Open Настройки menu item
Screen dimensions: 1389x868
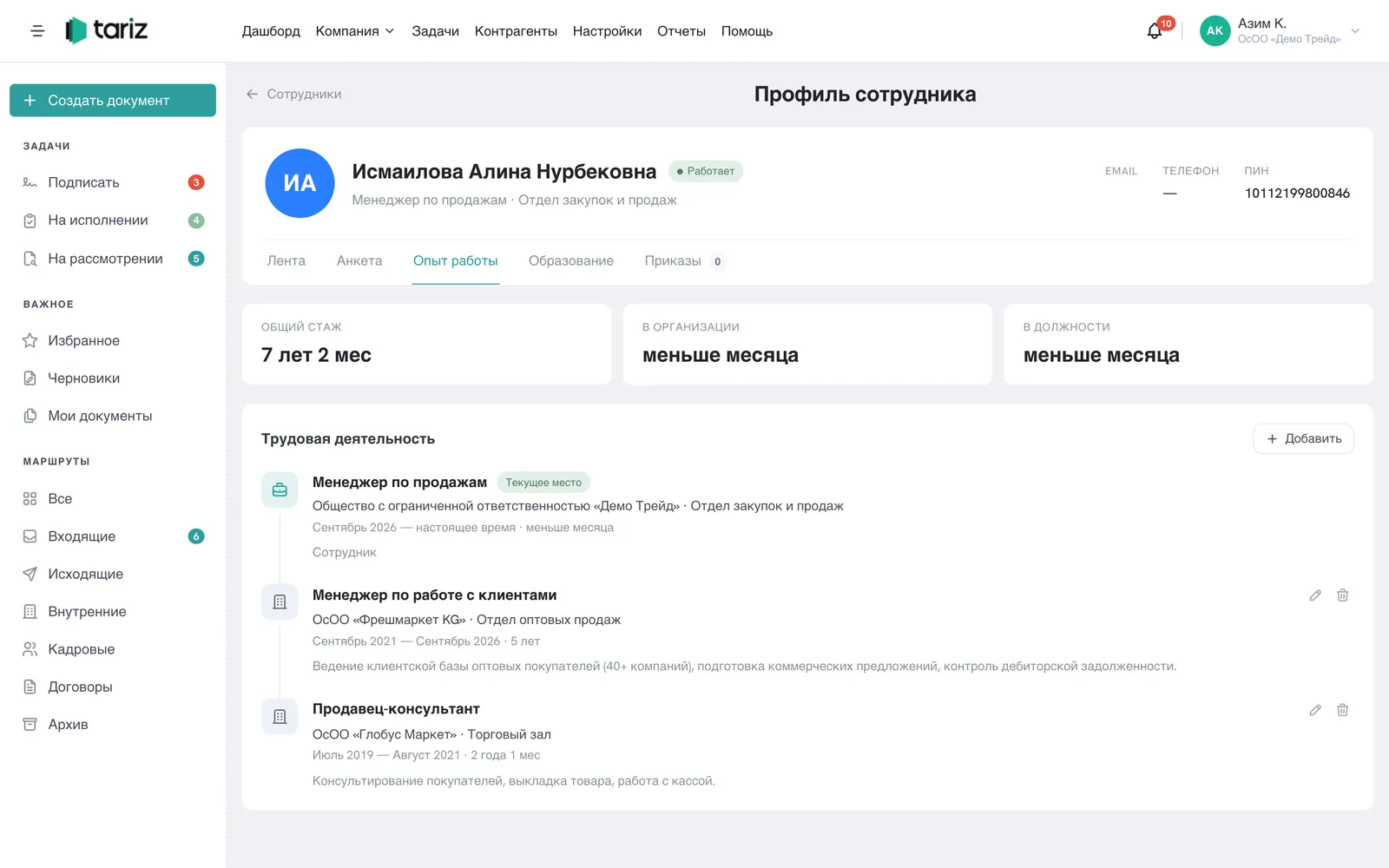tap(607, 31)
